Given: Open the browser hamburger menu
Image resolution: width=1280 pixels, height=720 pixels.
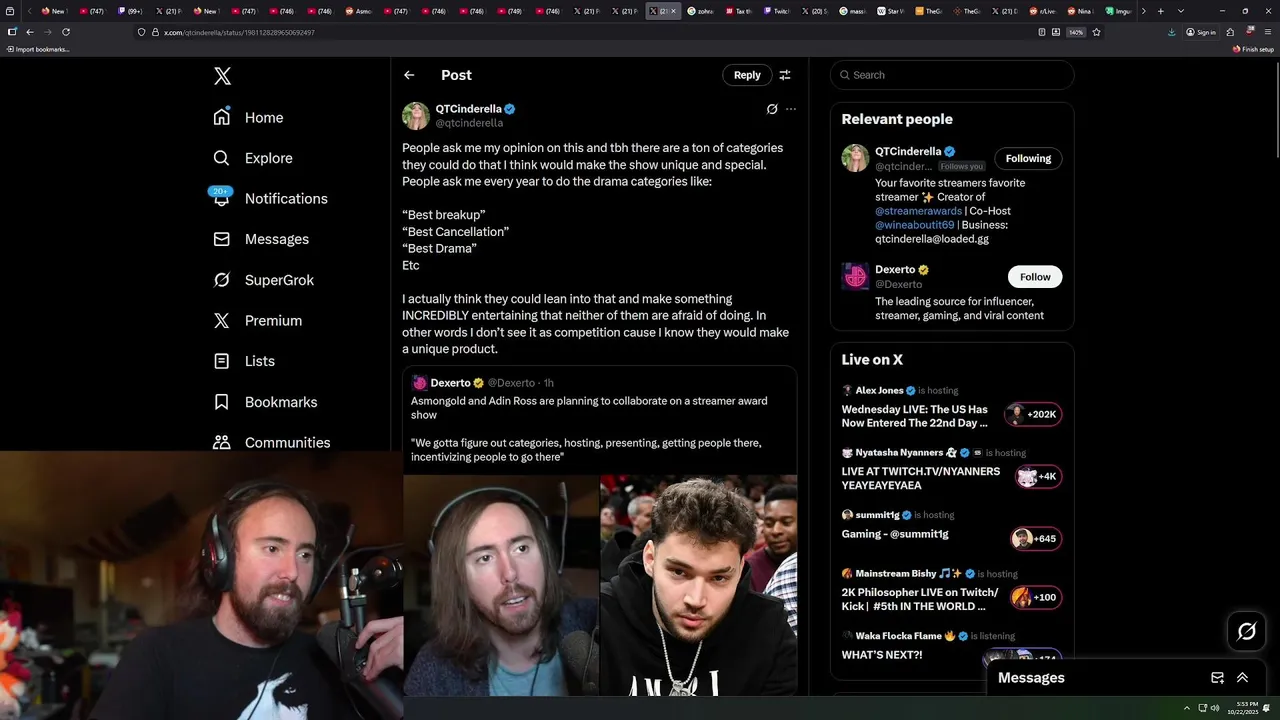Looking at the screenshot, I should coord(1268,32).
